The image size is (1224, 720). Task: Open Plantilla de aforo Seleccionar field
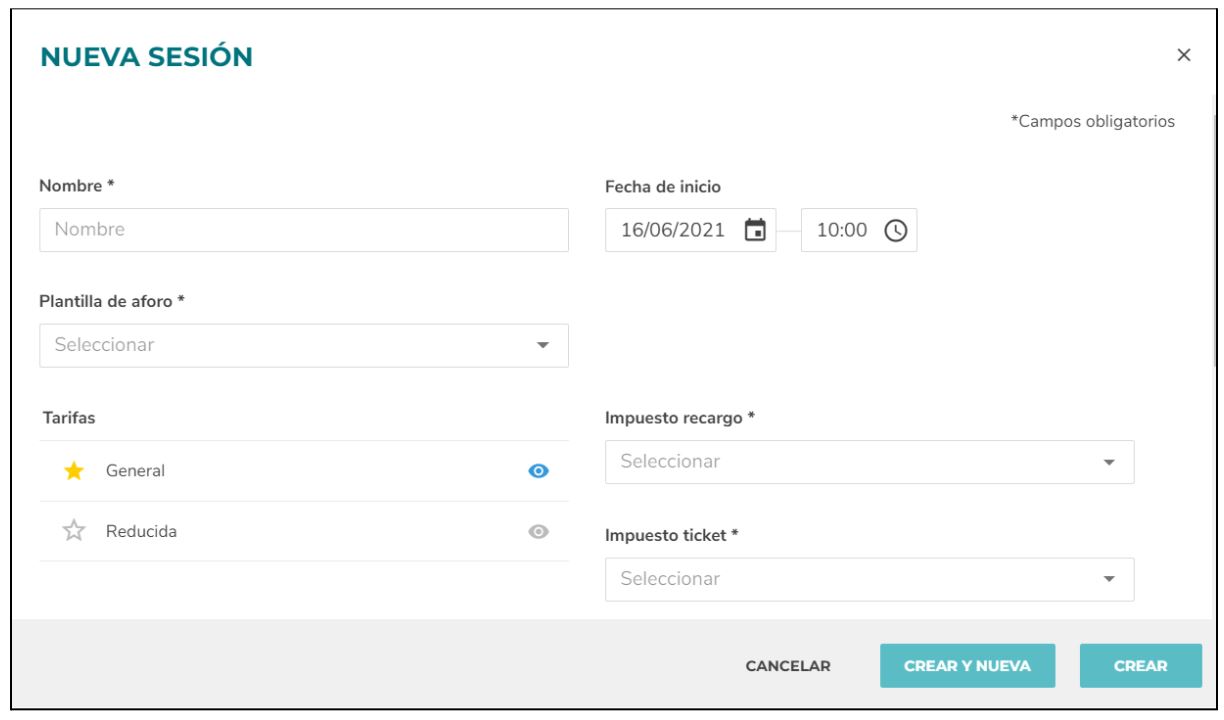[304, 345]
